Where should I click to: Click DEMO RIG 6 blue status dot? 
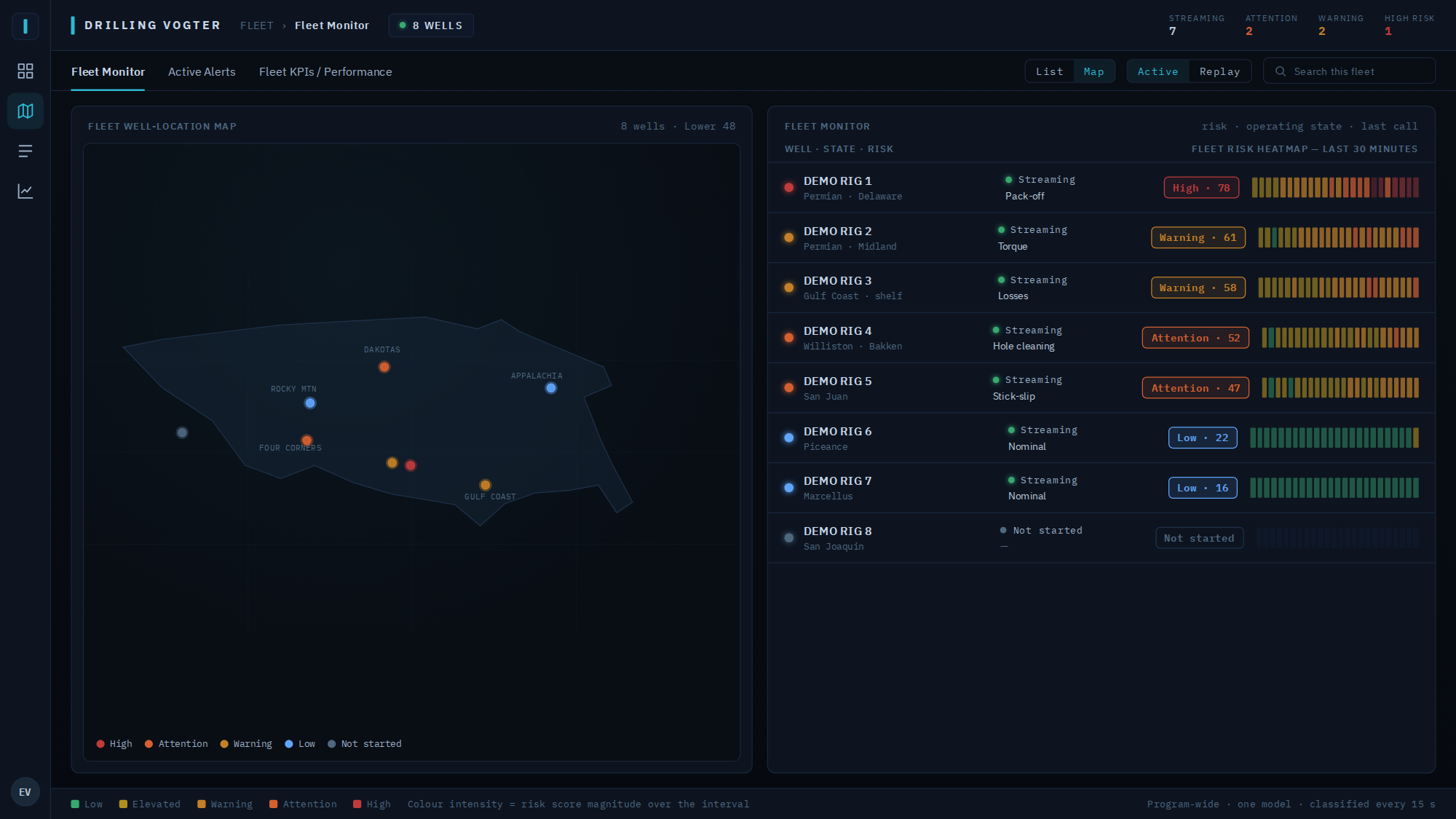point(788,438)
